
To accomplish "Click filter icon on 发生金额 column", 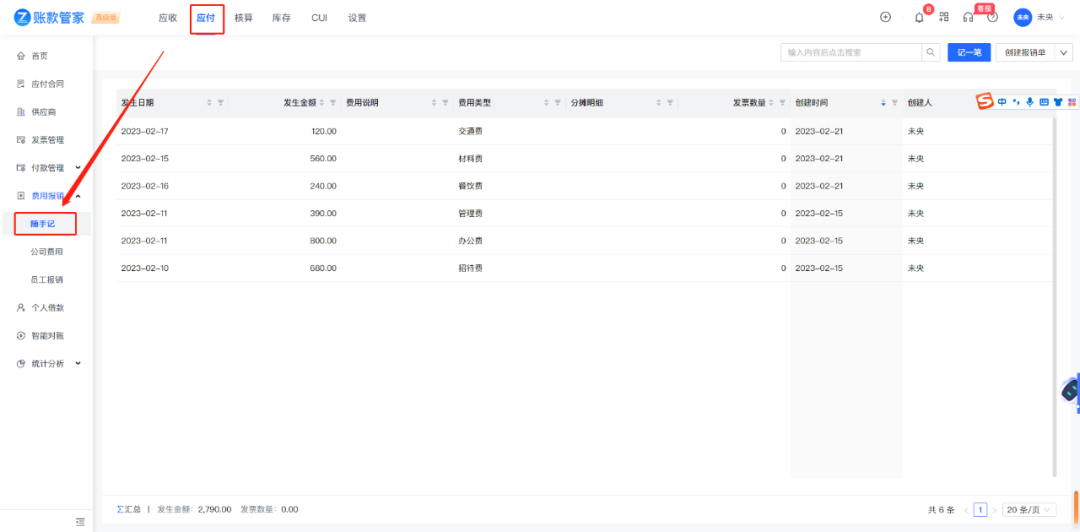I will 333,103.
